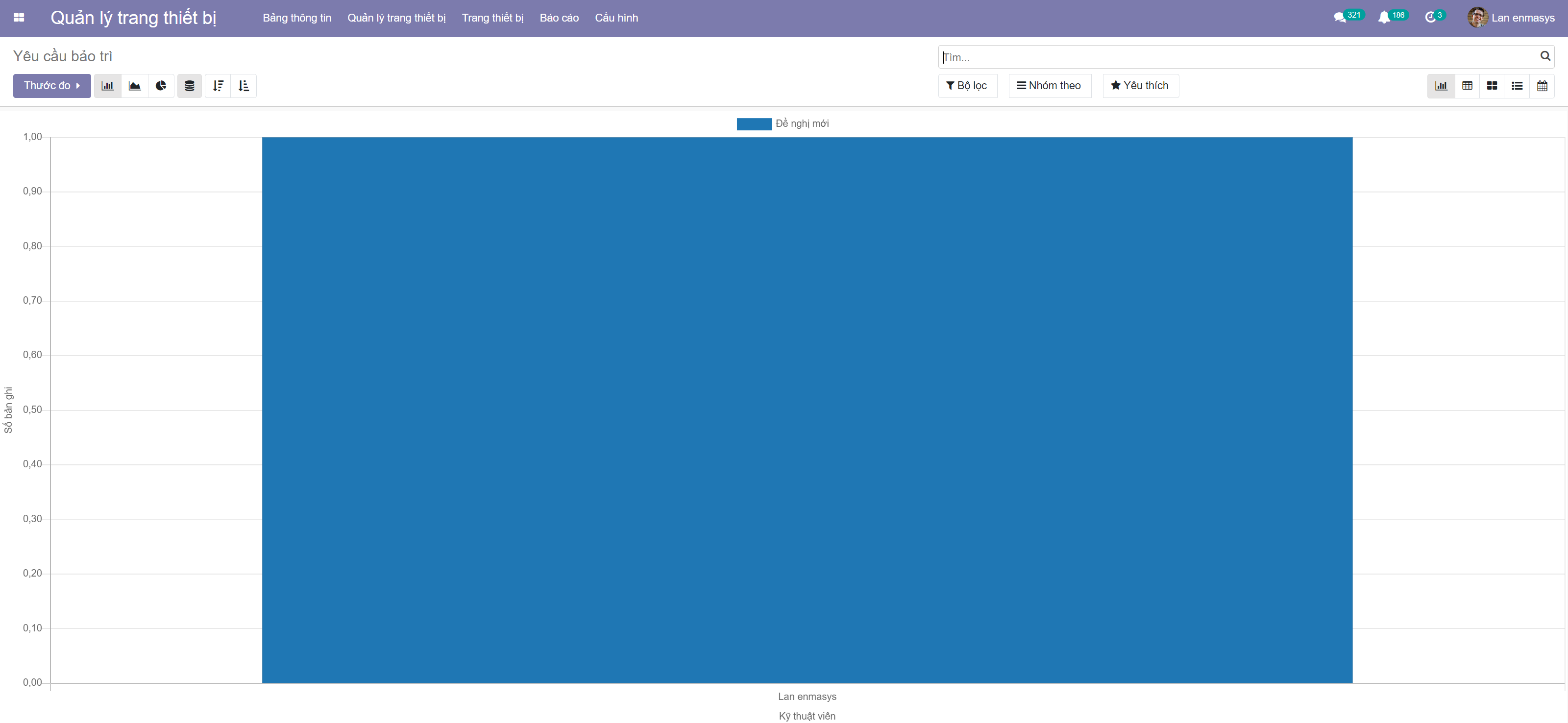Open the Yêu thích favorites button
This screenshot has height=723, width=1568.
tap(1139, 86)
